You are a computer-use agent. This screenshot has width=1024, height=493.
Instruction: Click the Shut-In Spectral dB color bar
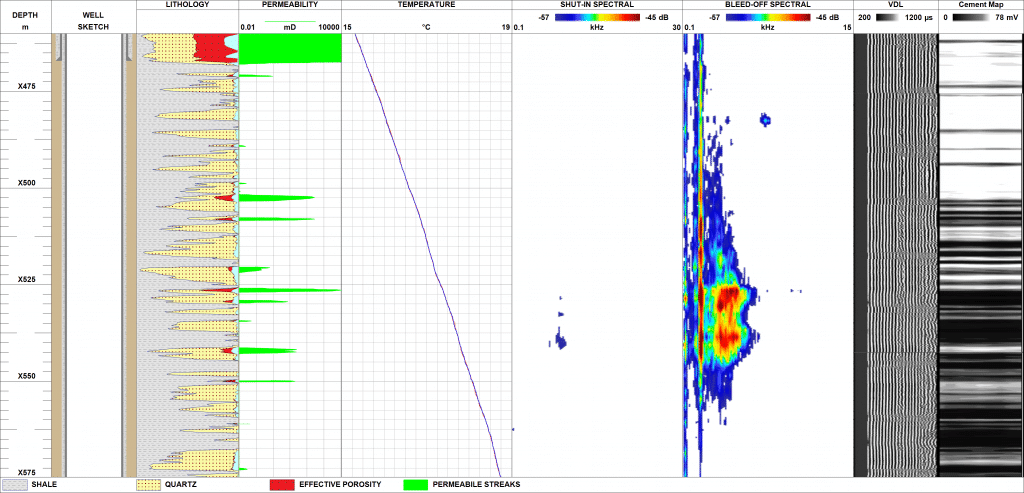coord(598,18)
